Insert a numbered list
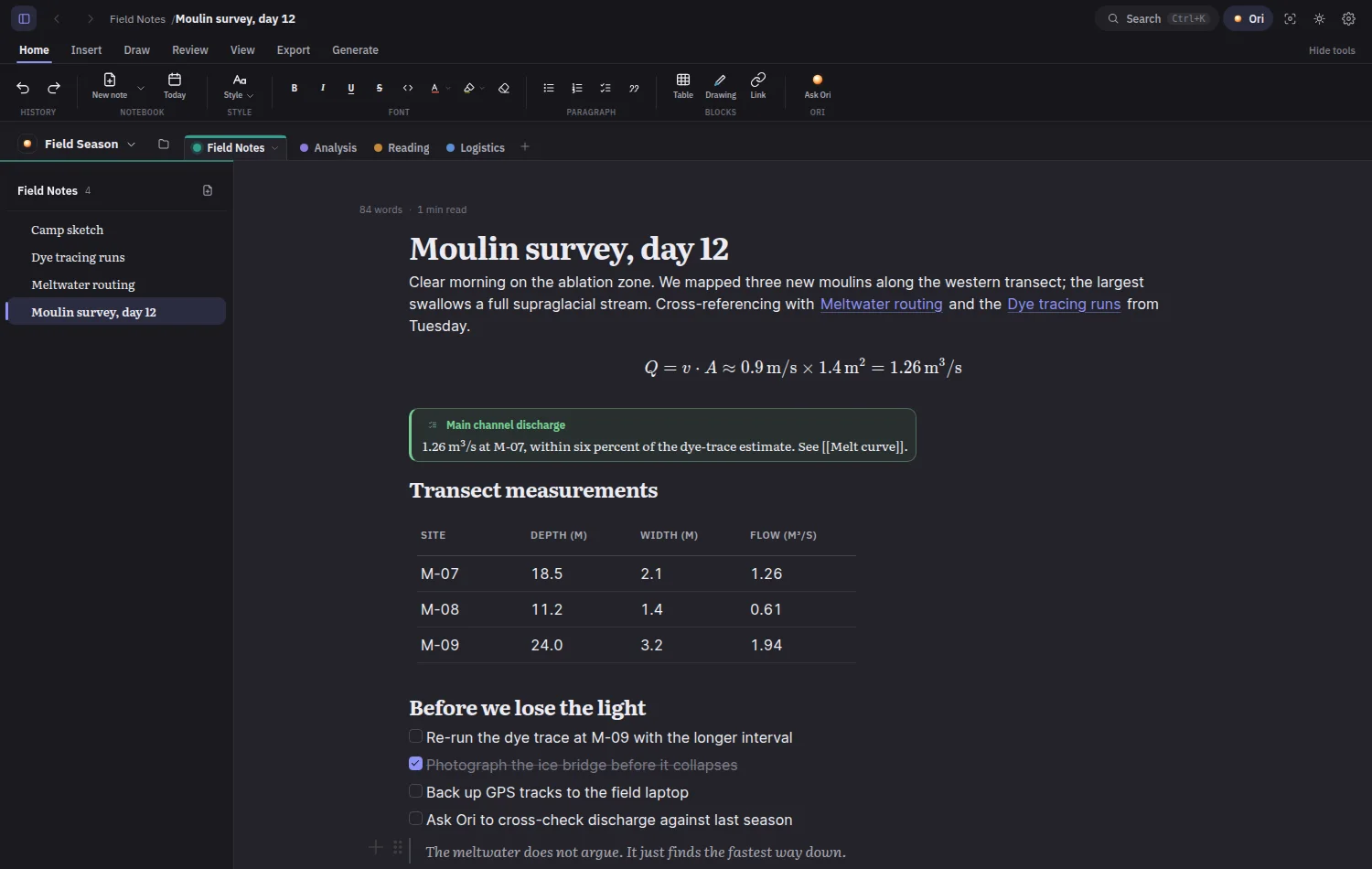Viewport: 1372px width, 869px height. click(x=577, y=88)
